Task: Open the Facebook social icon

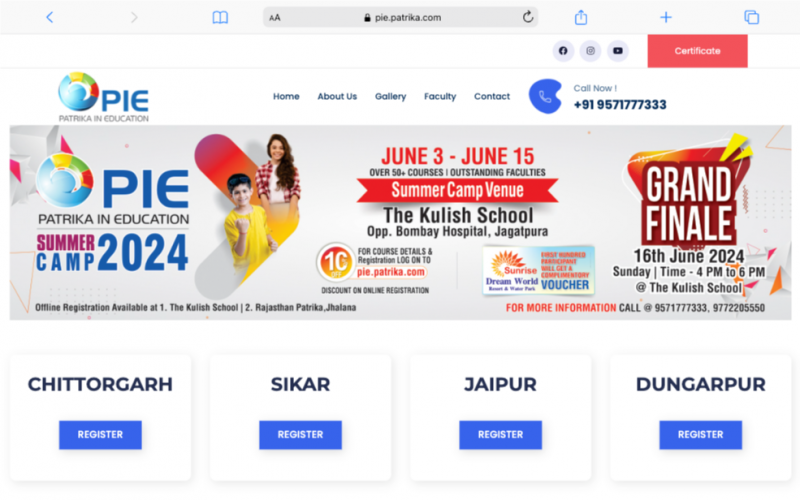Action: [563, 51]
